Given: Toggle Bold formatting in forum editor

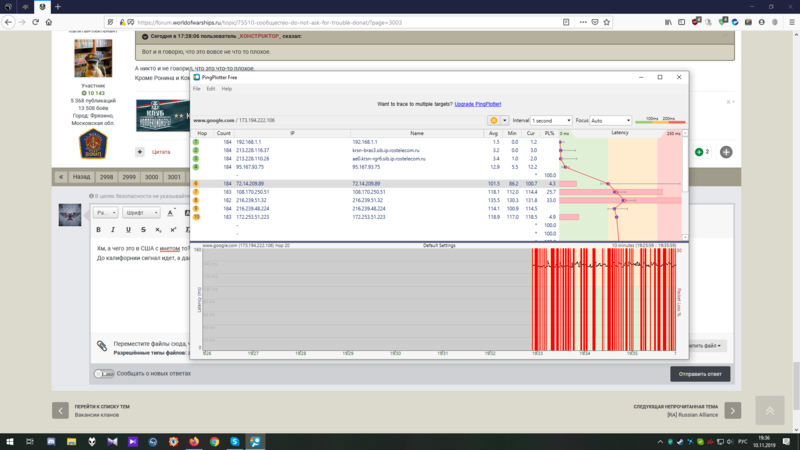Looking at the screenshot, I should click(x=98, y=230).
